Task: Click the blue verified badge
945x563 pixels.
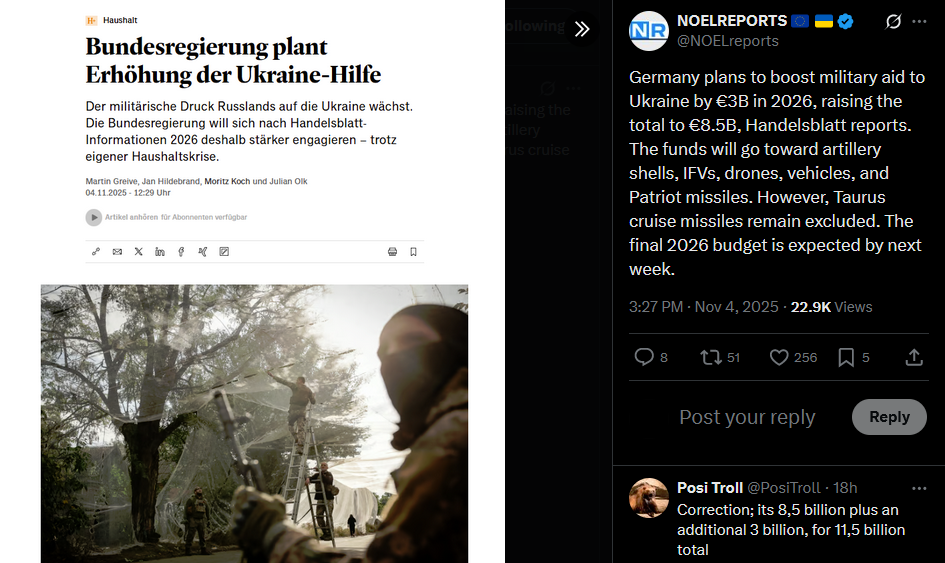Action: 846,21
